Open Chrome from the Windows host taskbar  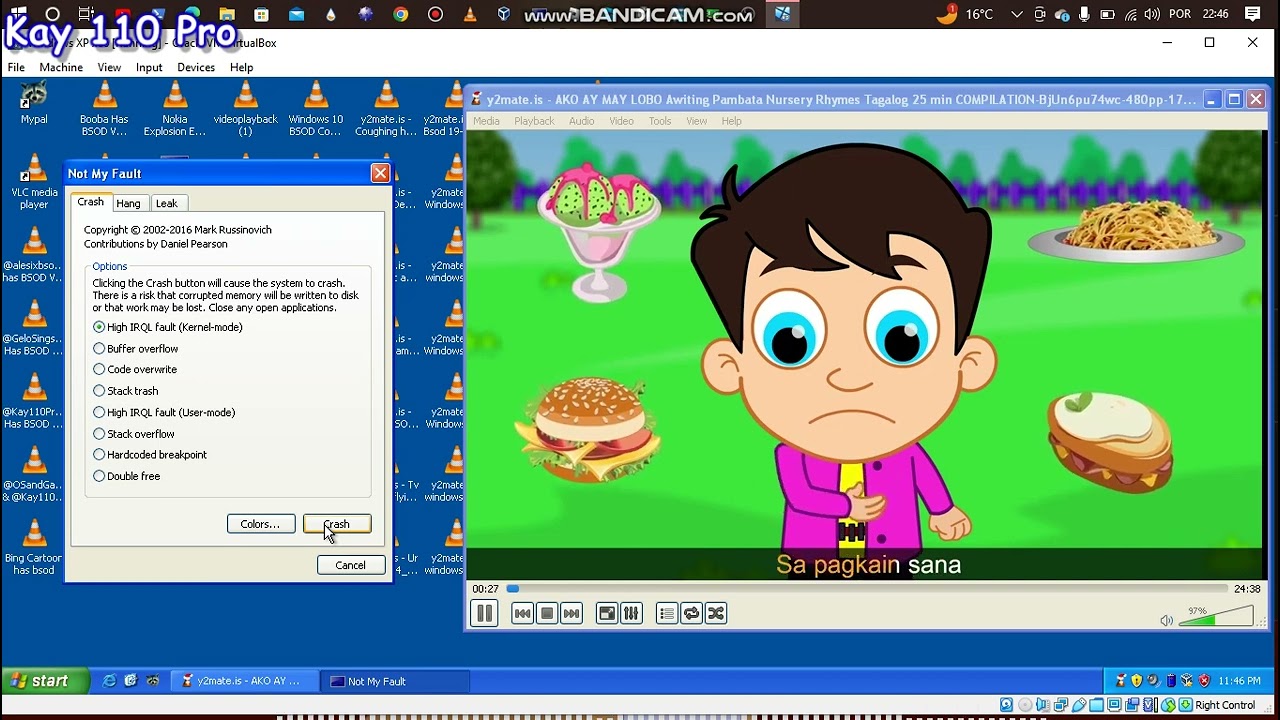[x=400, y=14]
